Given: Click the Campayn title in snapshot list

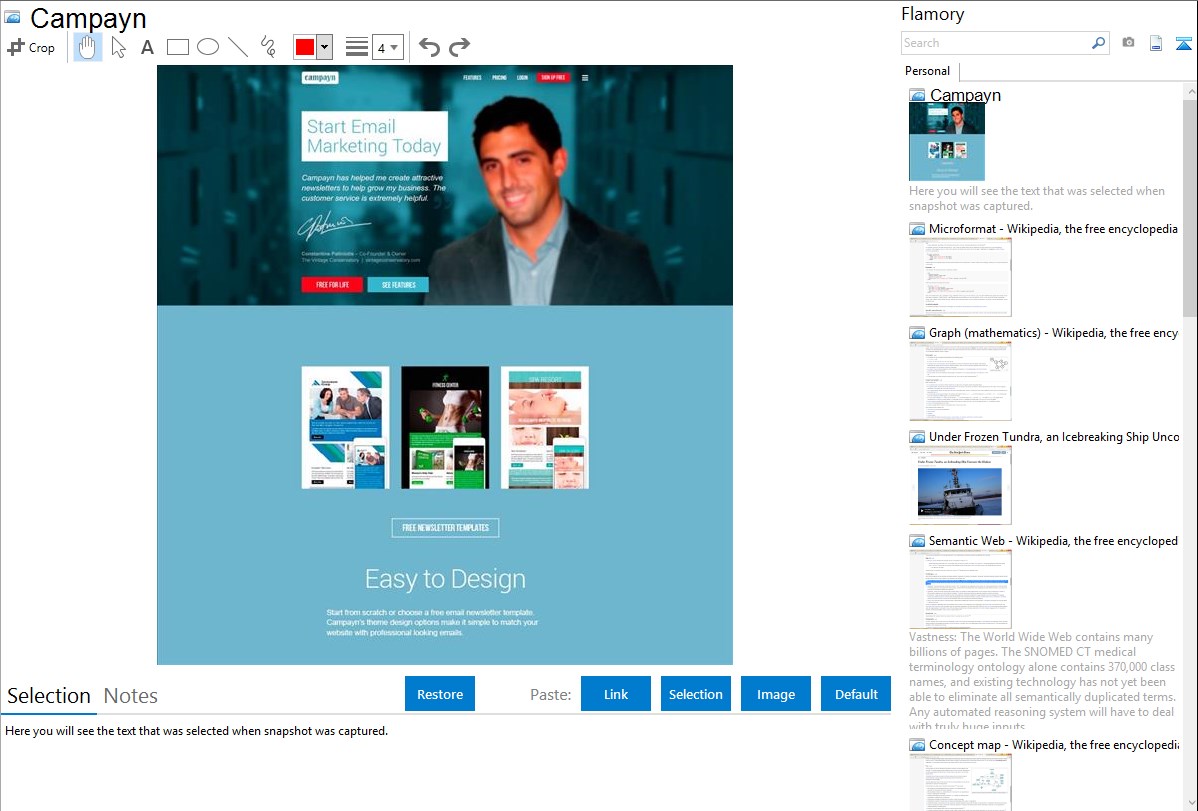Looking at the screenshot, I should pos(965,95).
